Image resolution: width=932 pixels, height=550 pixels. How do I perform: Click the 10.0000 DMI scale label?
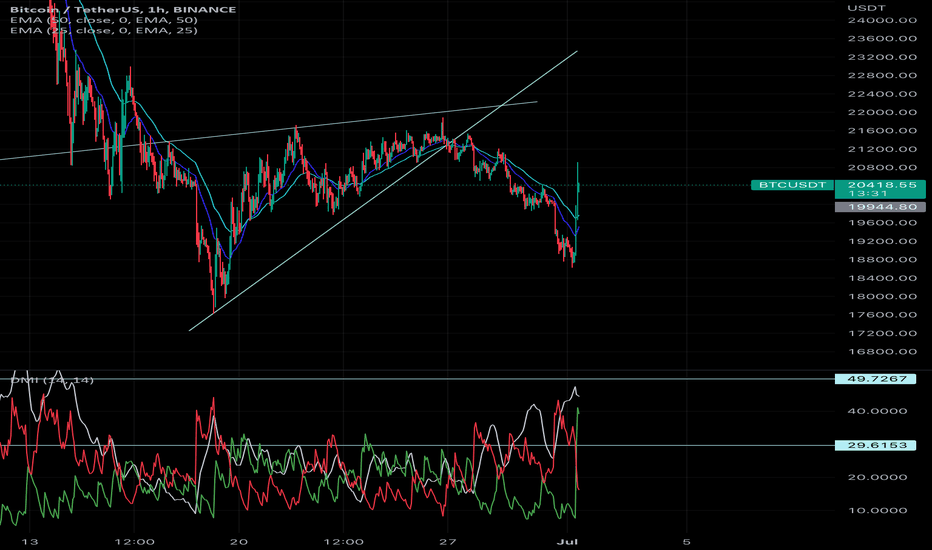(877, 511)
